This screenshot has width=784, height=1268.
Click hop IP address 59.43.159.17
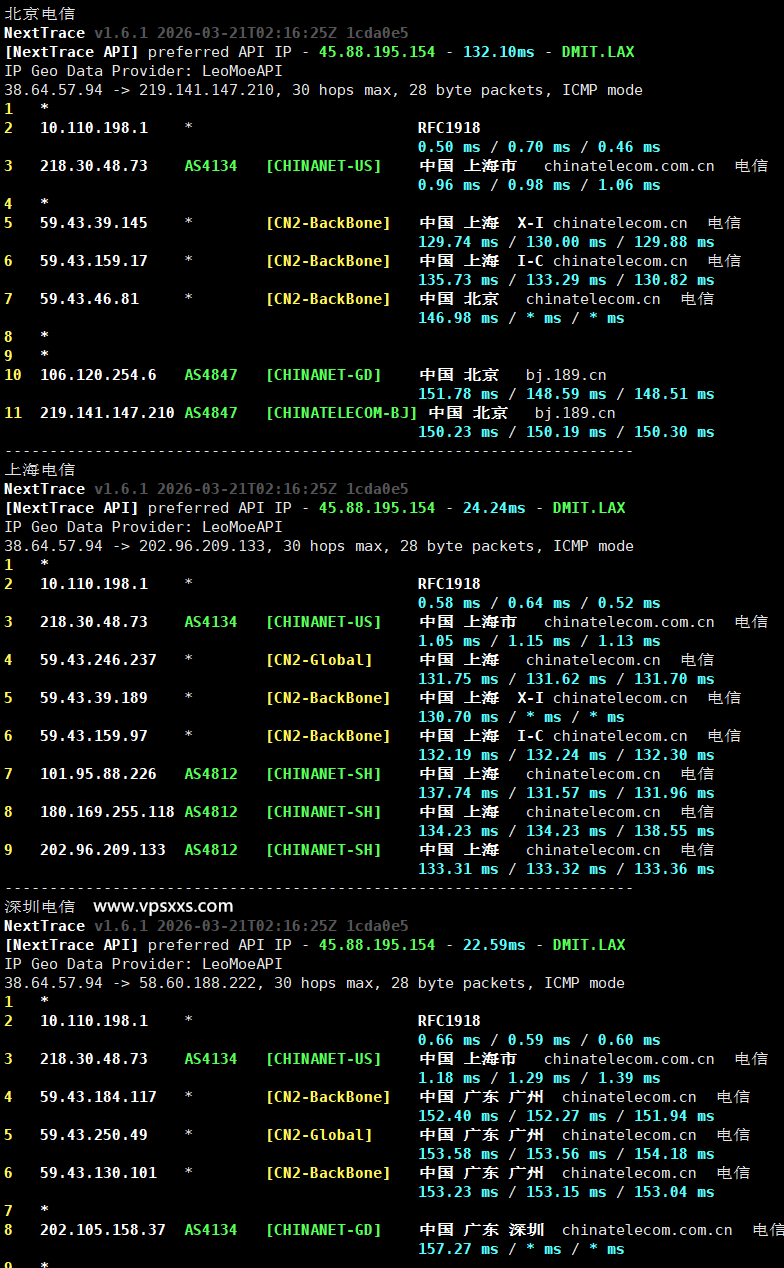click(x=93, y=261)
